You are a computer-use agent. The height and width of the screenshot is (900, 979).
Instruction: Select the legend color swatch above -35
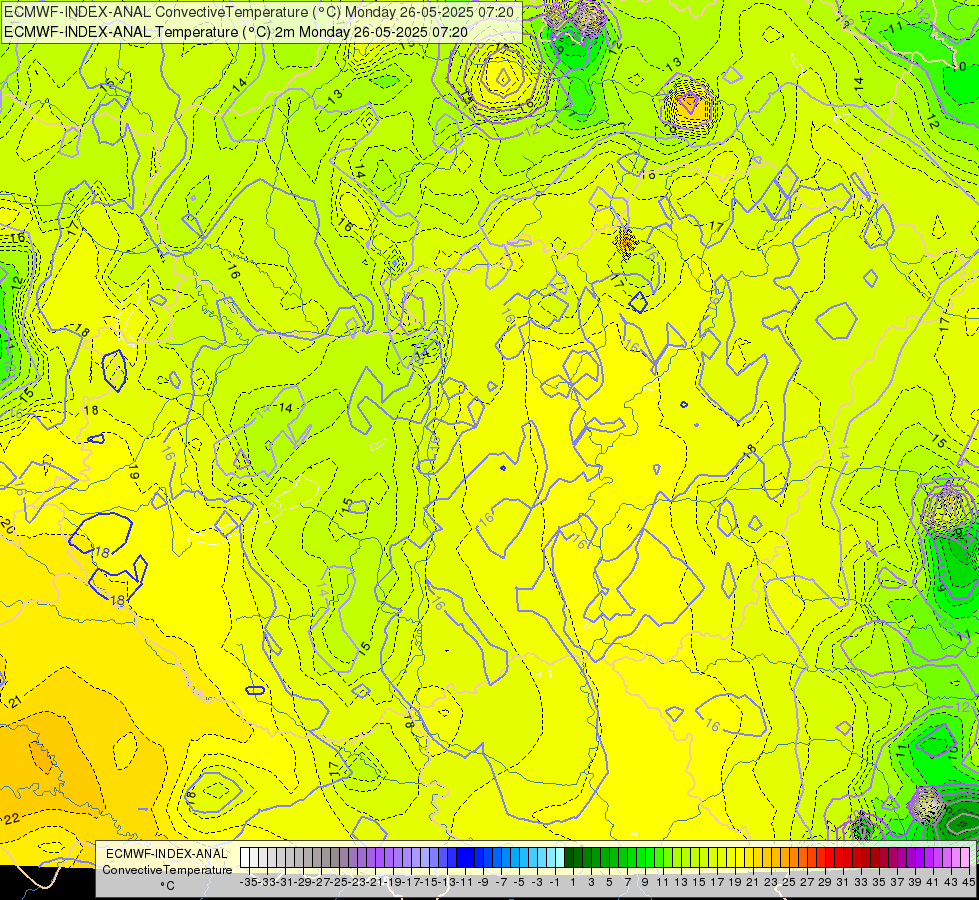coord(245,857)
